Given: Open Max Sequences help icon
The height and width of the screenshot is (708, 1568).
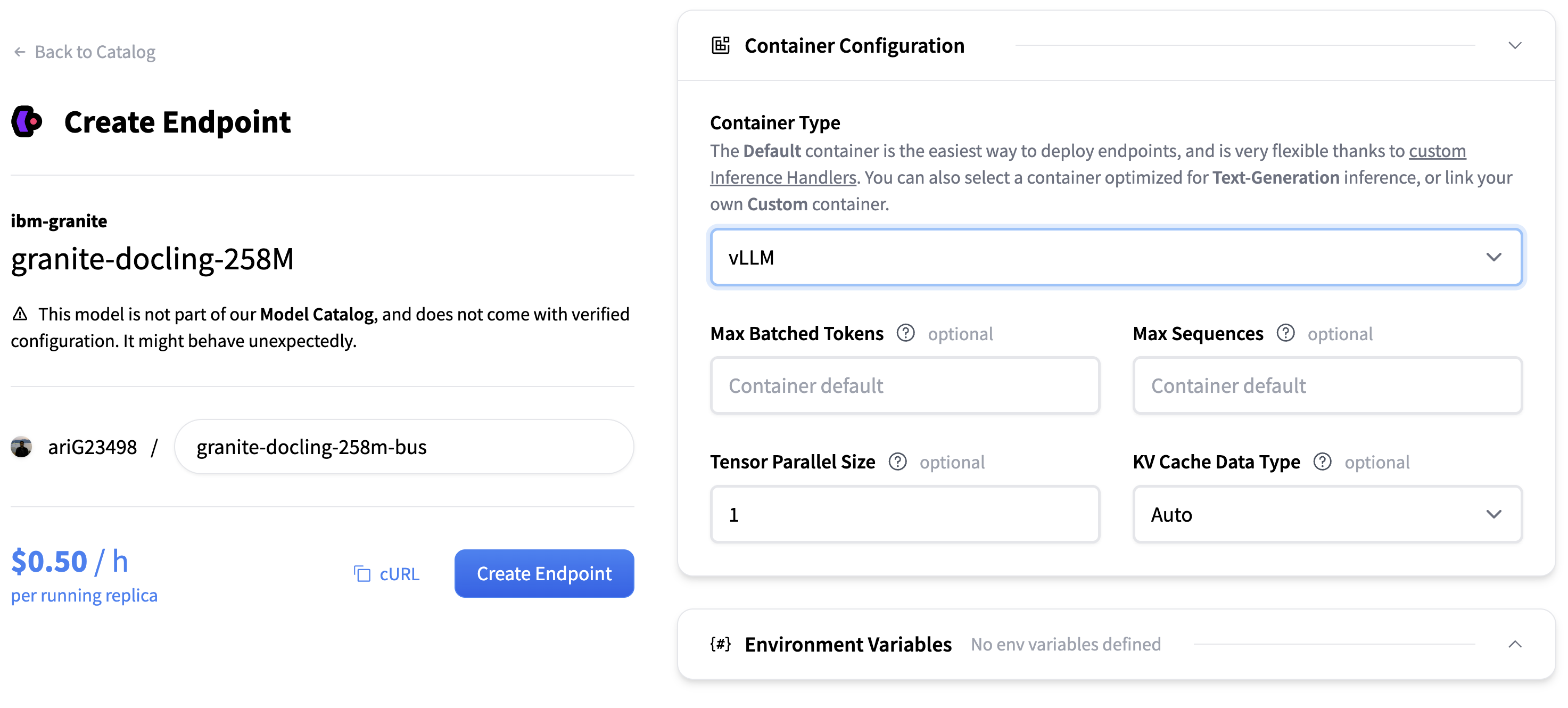Looking at the screenshot, I should (1285, 334).
